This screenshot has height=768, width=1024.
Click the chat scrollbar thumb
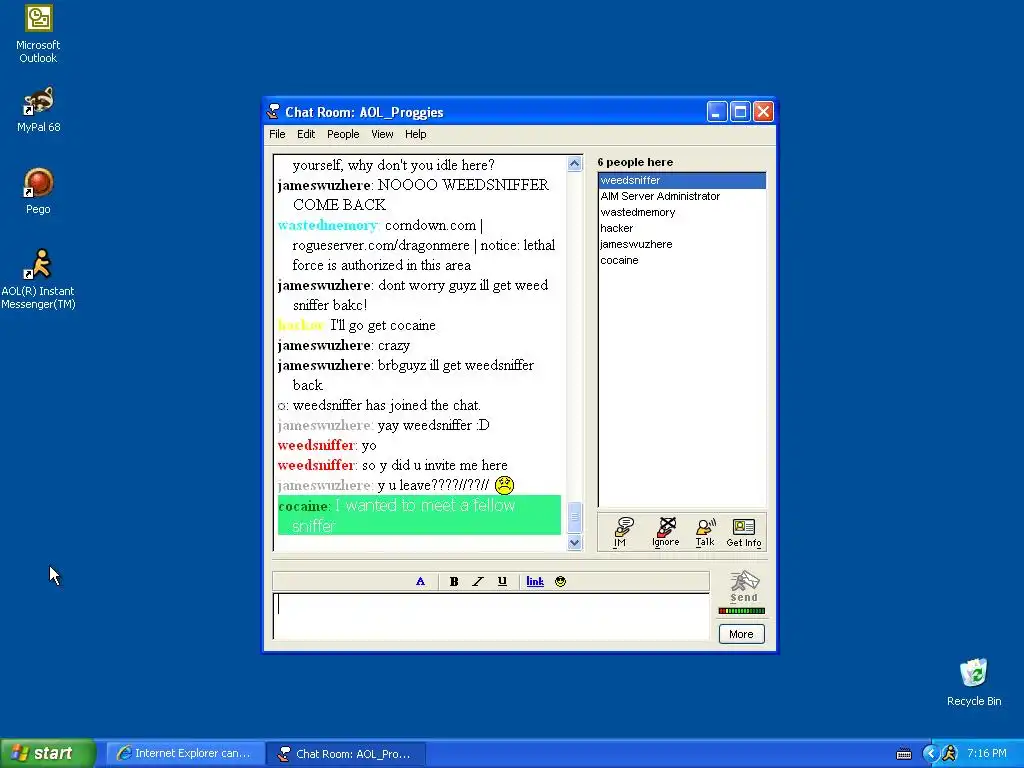pos(575,517)
